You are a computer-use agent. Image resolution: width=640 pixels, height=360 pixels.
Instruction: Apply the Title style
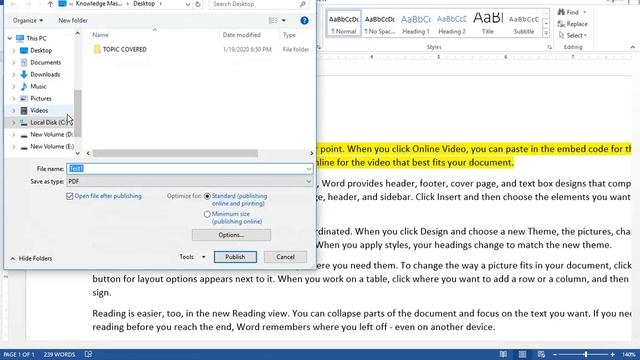coord(488,24)
